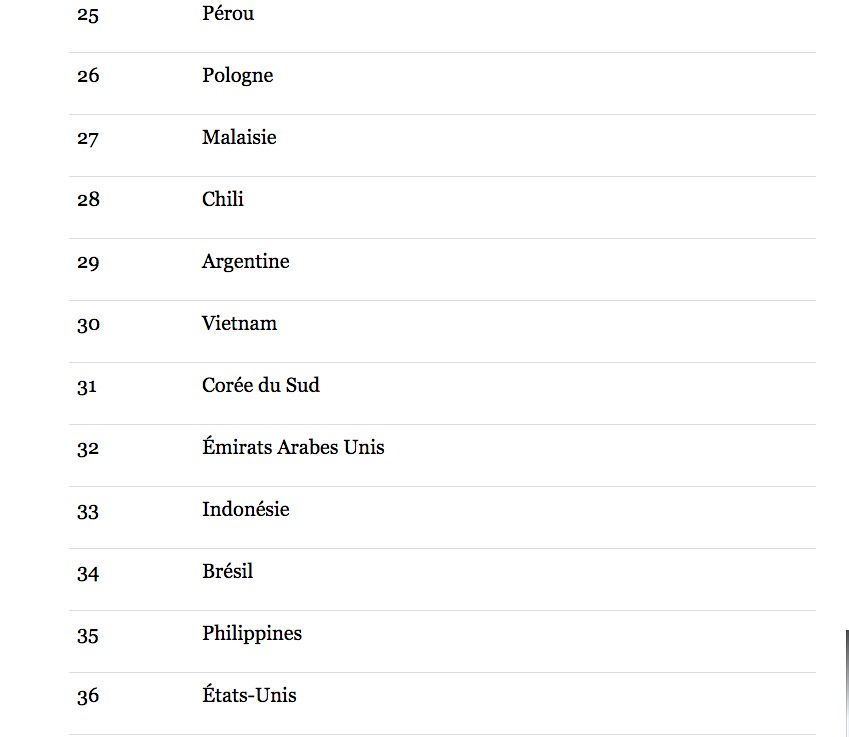Click on Indonésie in the table
Viewport: 849px width, 737px height.
[246, 509]
